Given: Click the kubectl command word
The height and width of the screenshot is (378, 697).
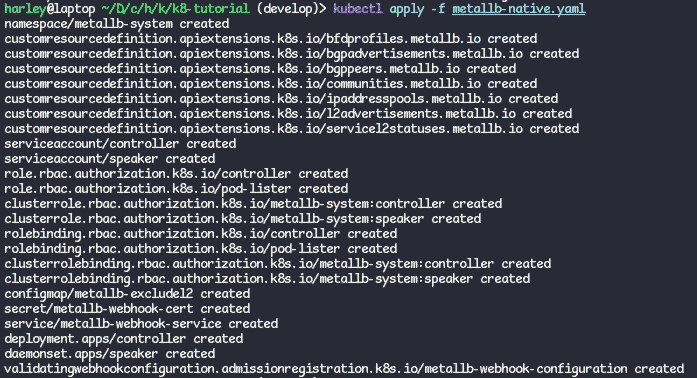Looking at the screenshot, I should (x=357, y=9).
